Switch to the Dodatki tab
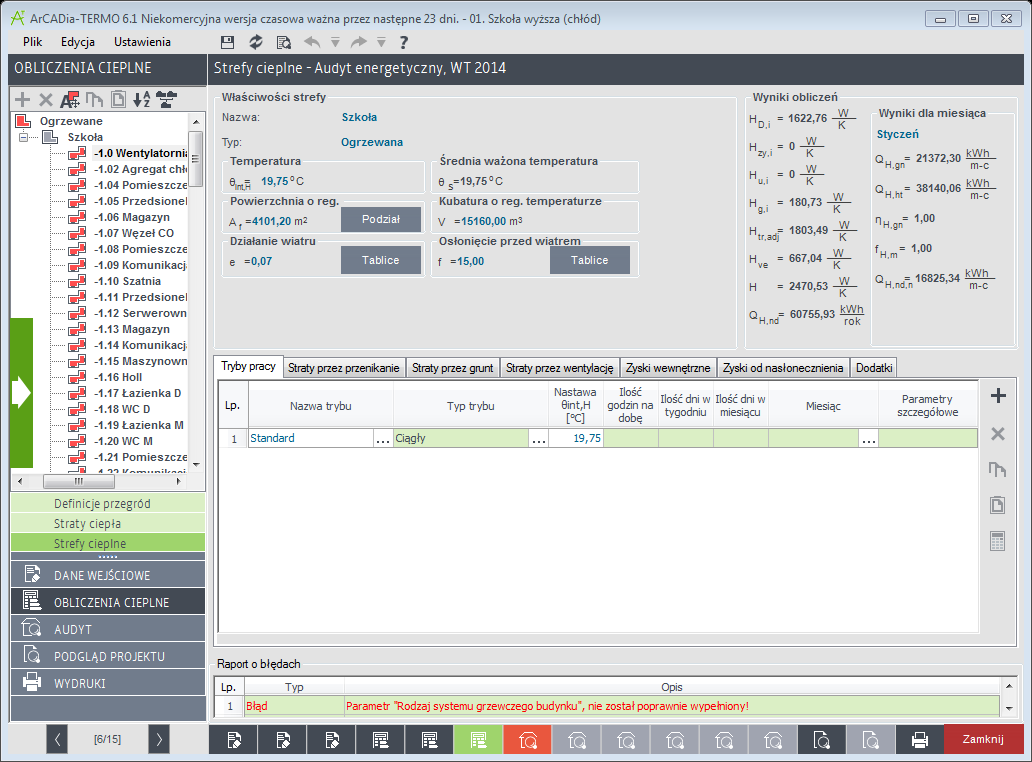 [874, 368]
